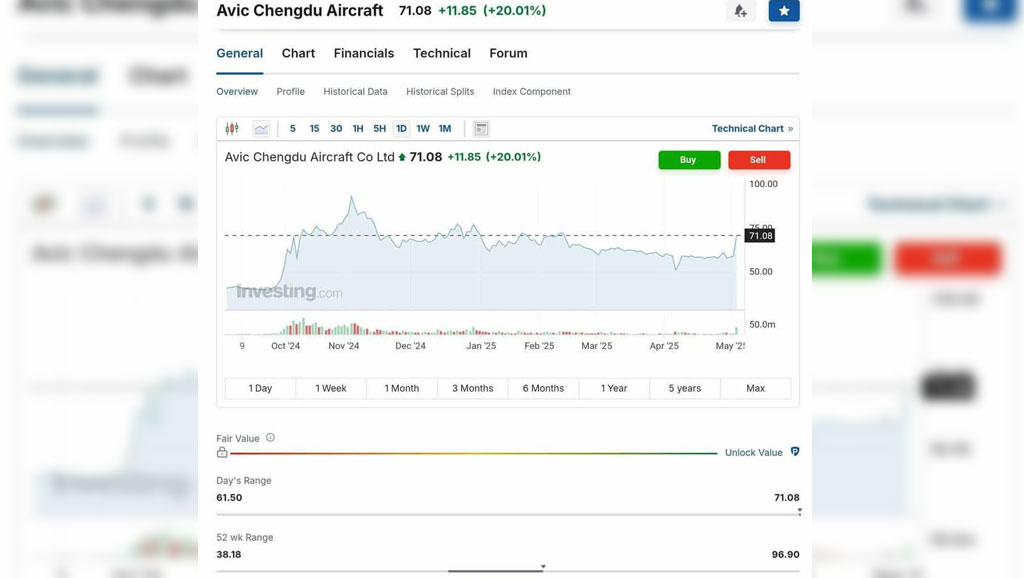Open the Technical Chart link
This screenshot has height=578, width=1024.
click(752, 129)
